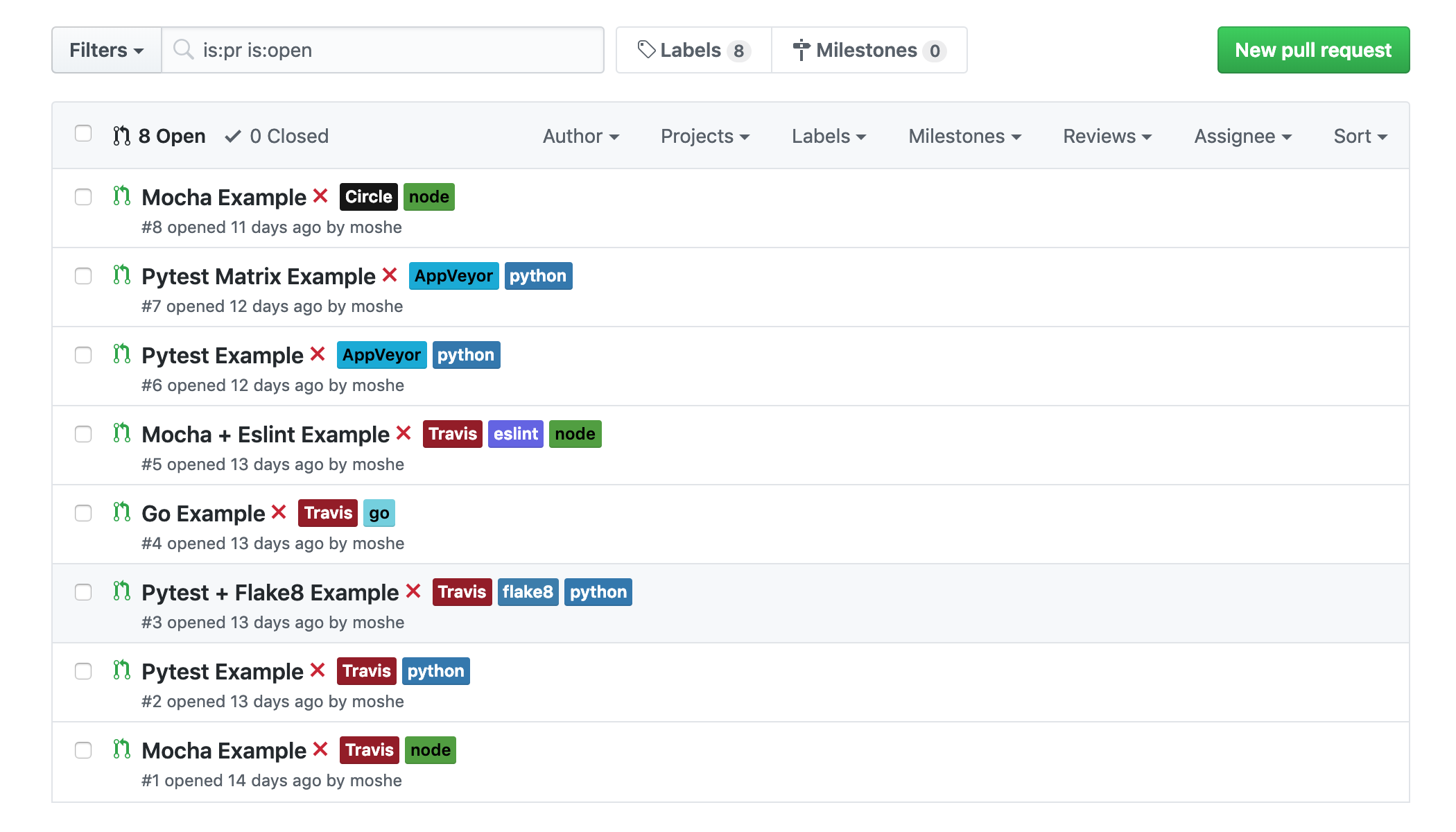Expand the Author filter dropdown
1456x832 pixels.
click(580, 137)
